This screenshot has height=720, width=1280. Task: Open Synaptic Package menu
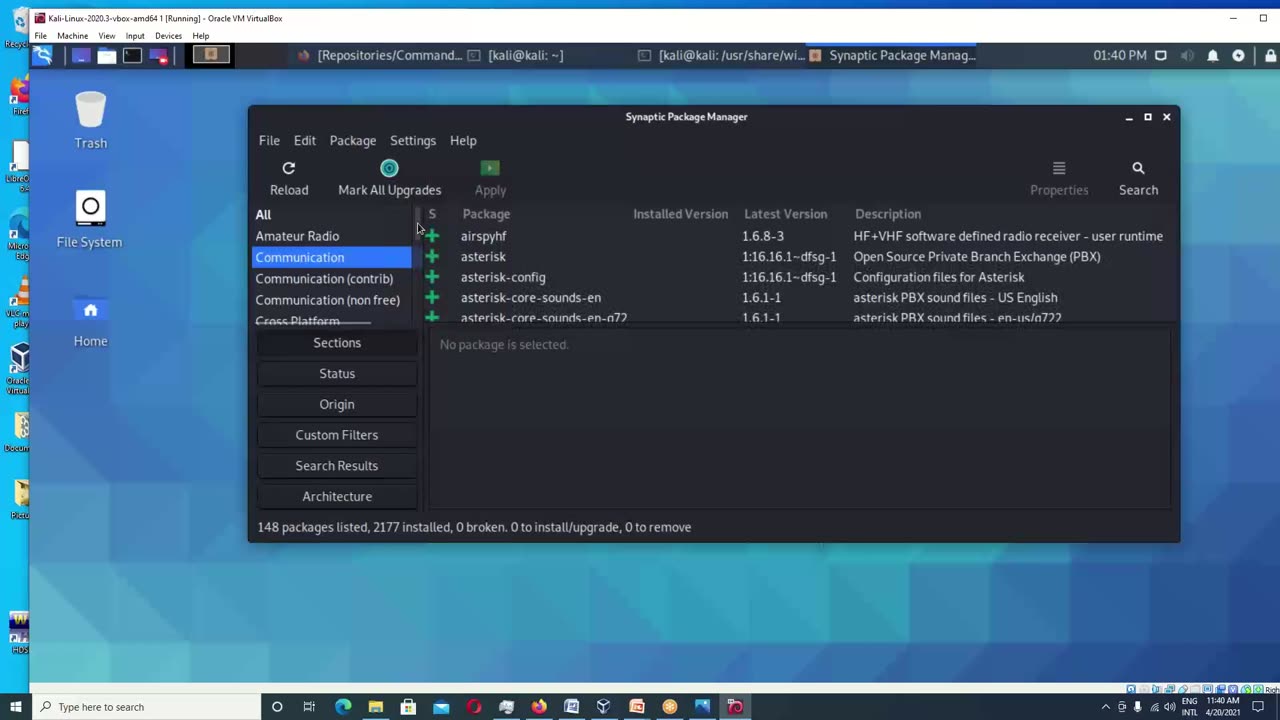coord(353,141)
